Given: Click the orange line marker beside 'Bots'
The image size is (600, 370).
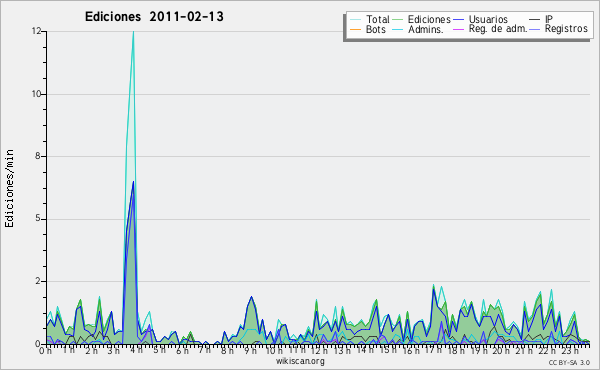Looking at the screenshot, I should (x=355, y=29).
